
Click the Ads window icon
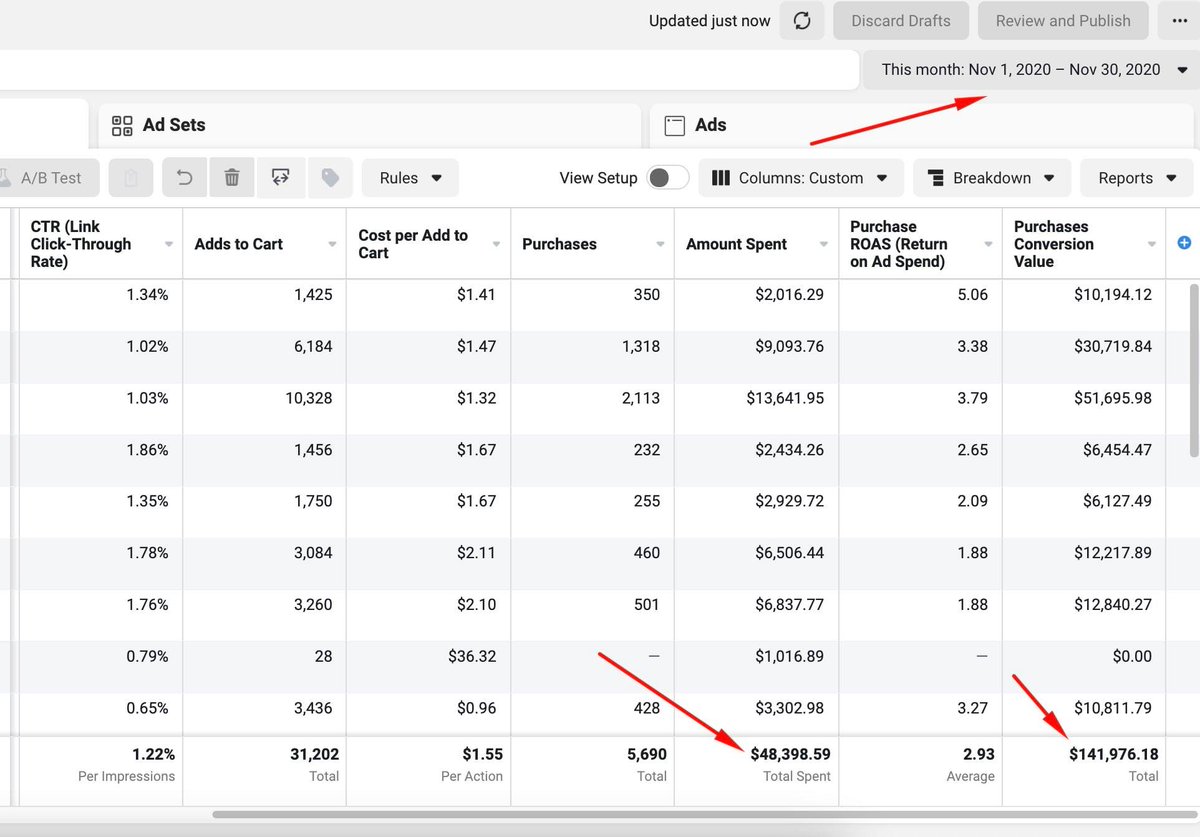674,125
